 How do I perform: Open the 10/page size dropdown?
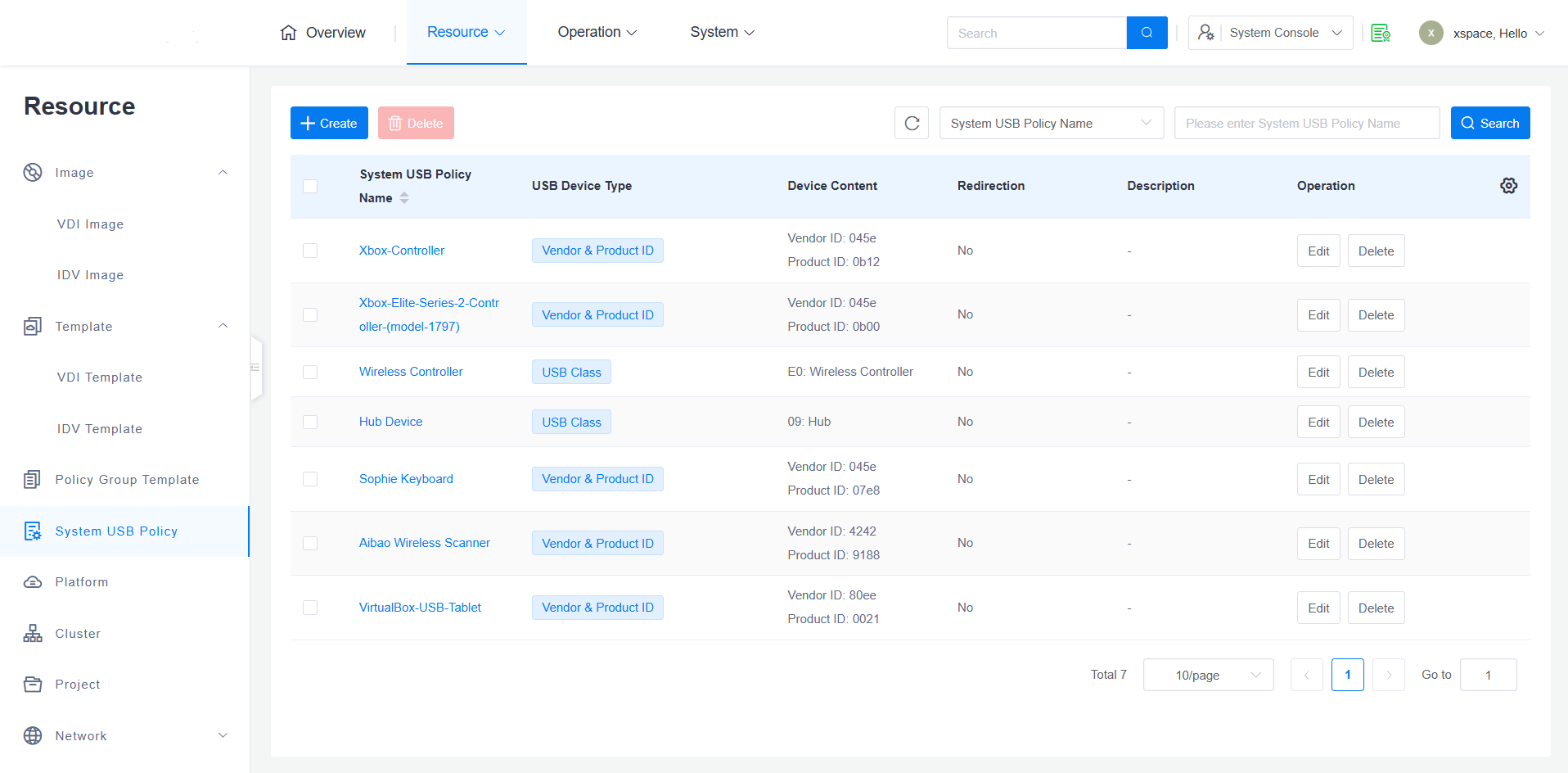[x=1208, y=675]
